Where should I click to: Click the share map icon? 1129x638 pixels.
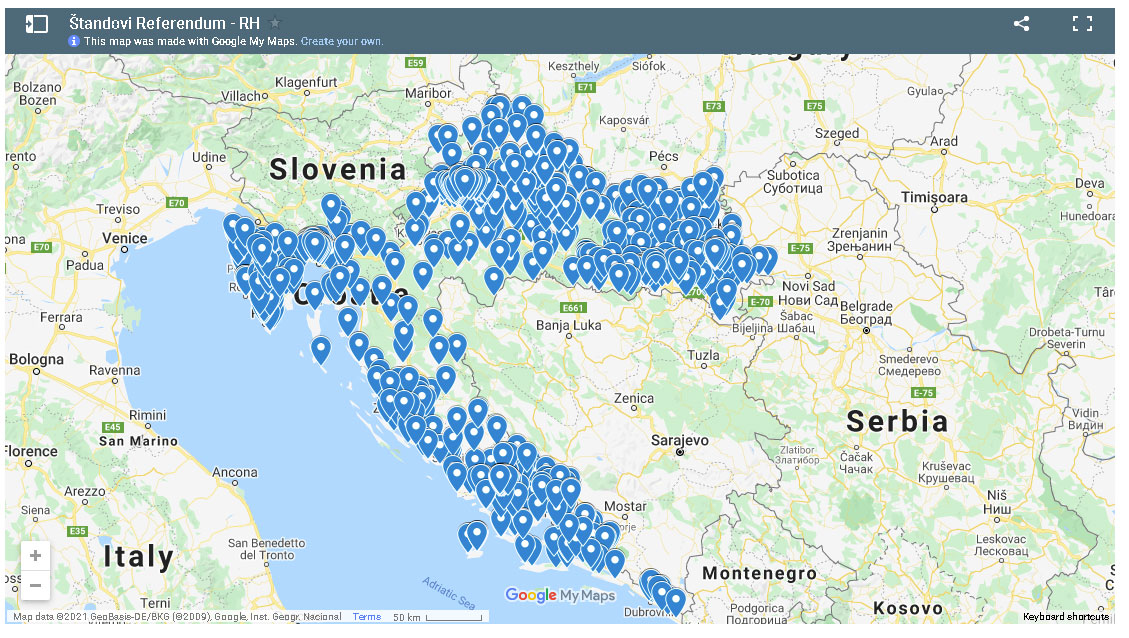[1021, 24]
